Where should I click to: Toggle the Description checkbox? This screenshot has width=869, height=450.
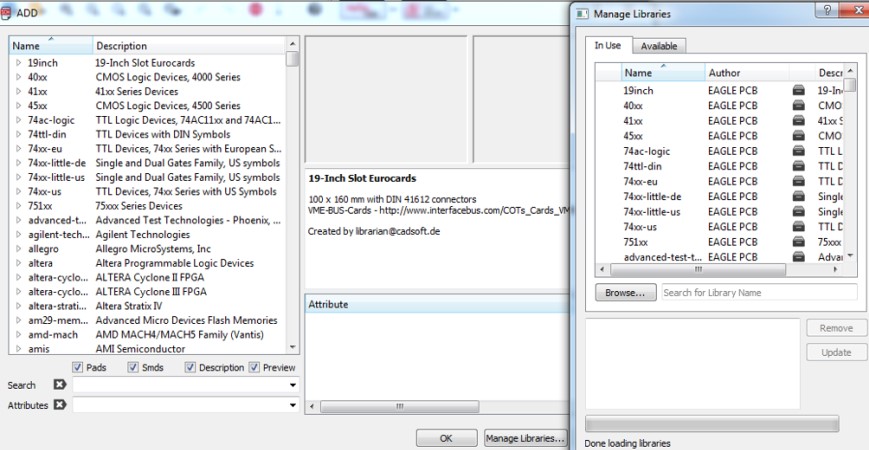pyautogui.click(x=190, y=367)
